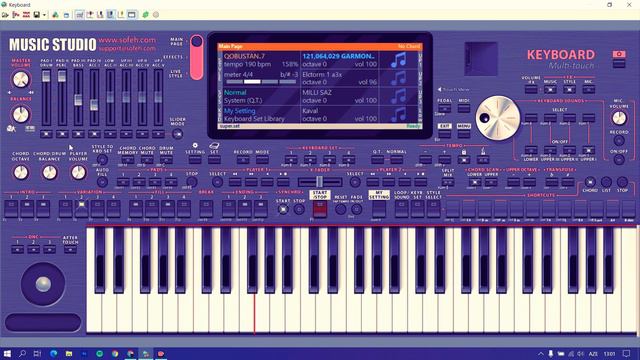Toggle the mic ON/OFF round button
The width and height of the screenshot is (640, 360).
[x=619, y=160]
